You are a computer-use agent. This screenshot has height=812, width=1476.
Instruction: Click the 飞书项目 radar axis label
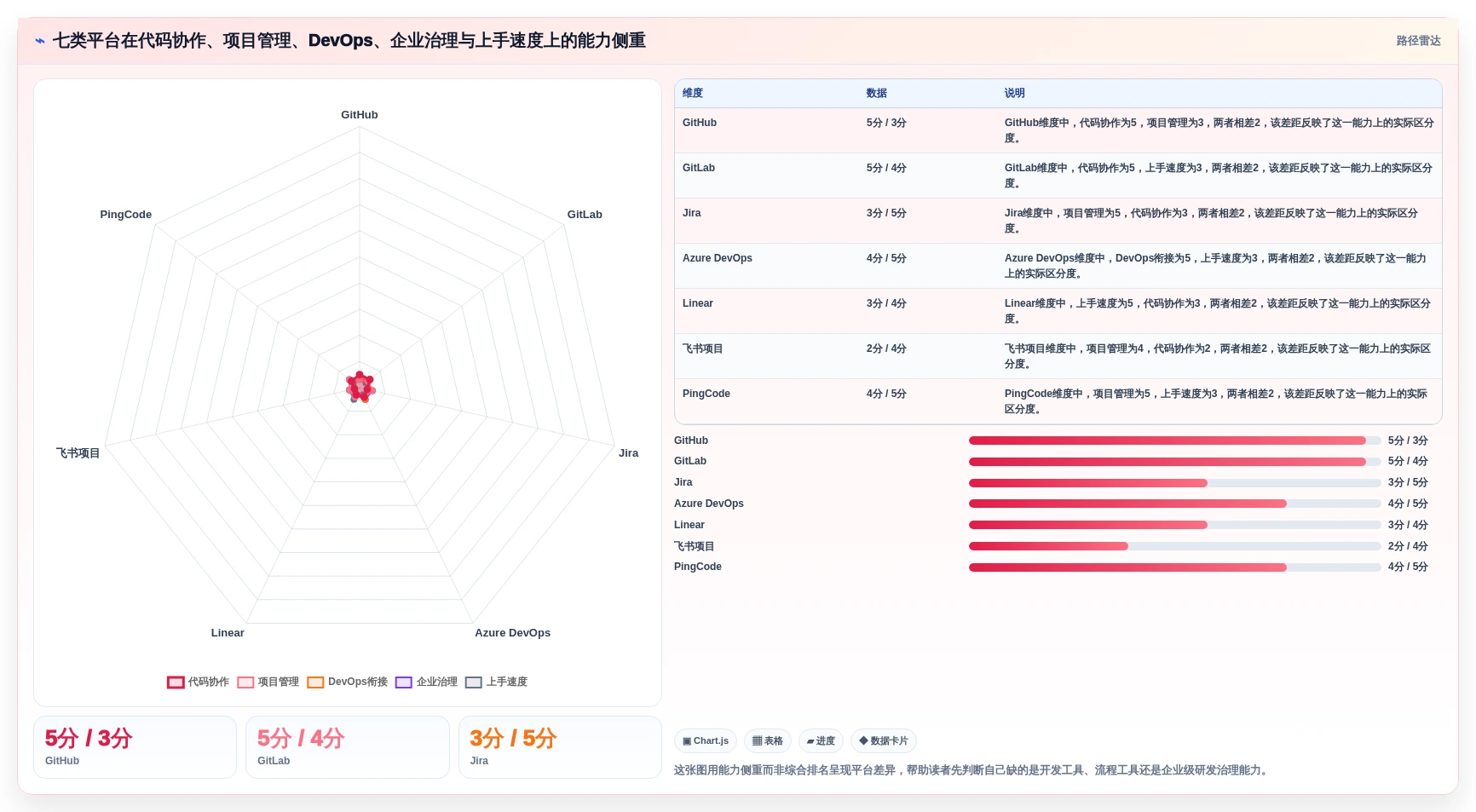78,453
